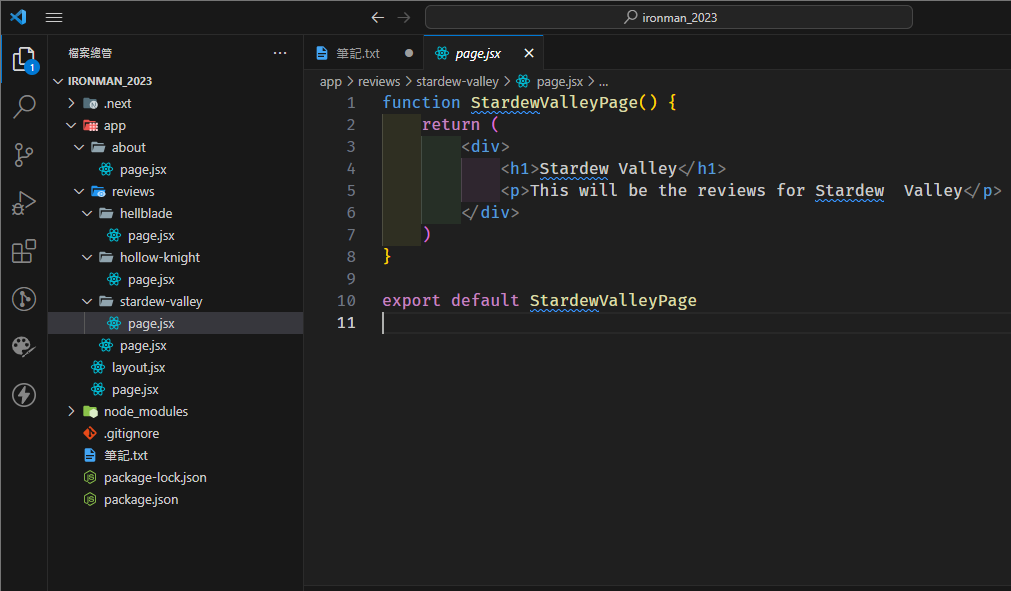Screen dimensions: 1011x591
Task: Open package.json file
Action: (x=141, y=499)
